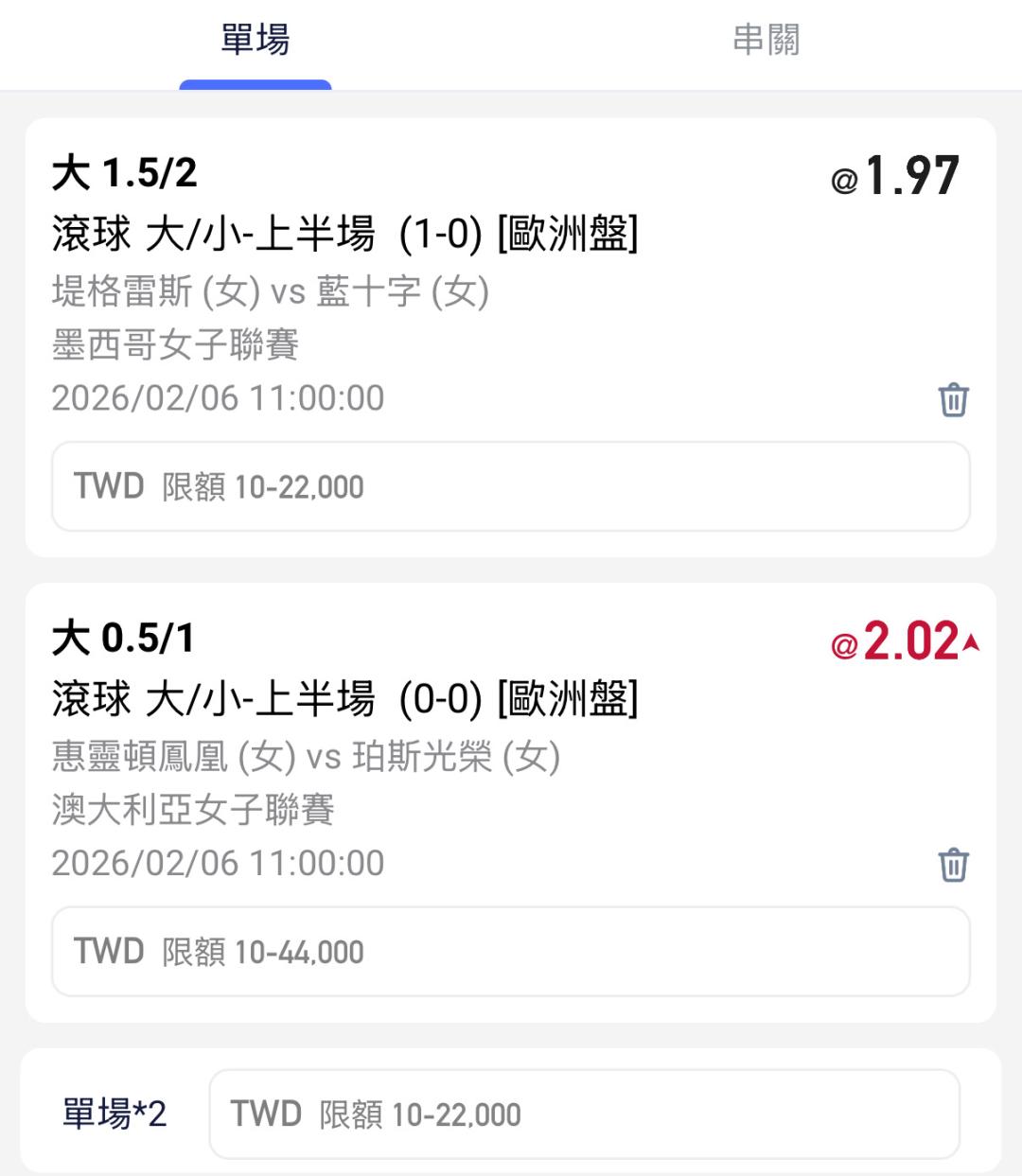Image resolution: width=1022 pixels, height=1176 pixels.
Task: Click stake input for the 大 1.5/2 bet
Action: (511, 486)
